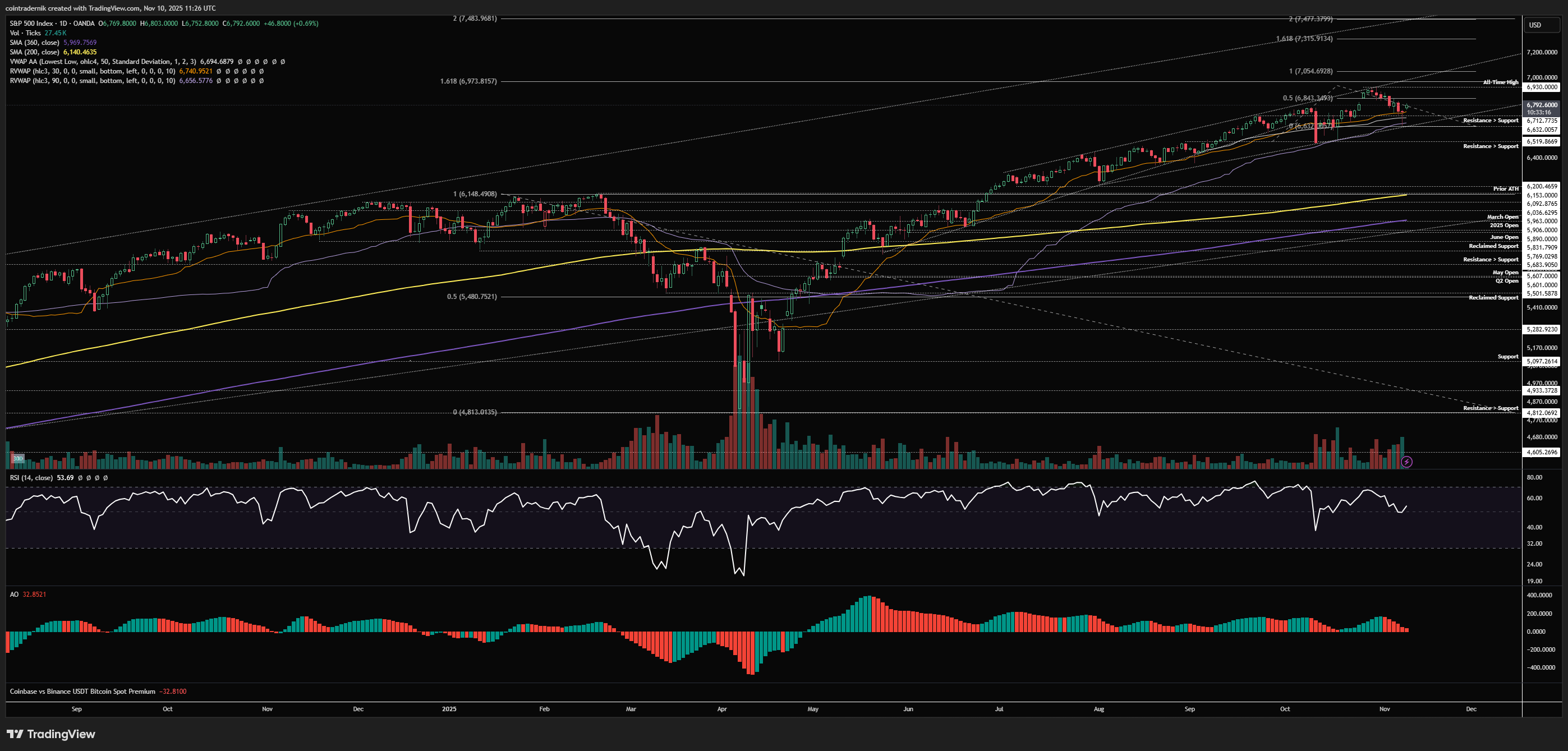Click the 30D badge on volume pane

click(17, 458)
